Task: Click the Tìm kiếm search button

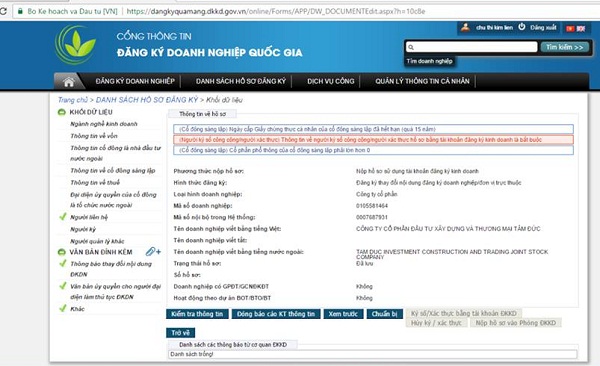Action: (564, 47)
